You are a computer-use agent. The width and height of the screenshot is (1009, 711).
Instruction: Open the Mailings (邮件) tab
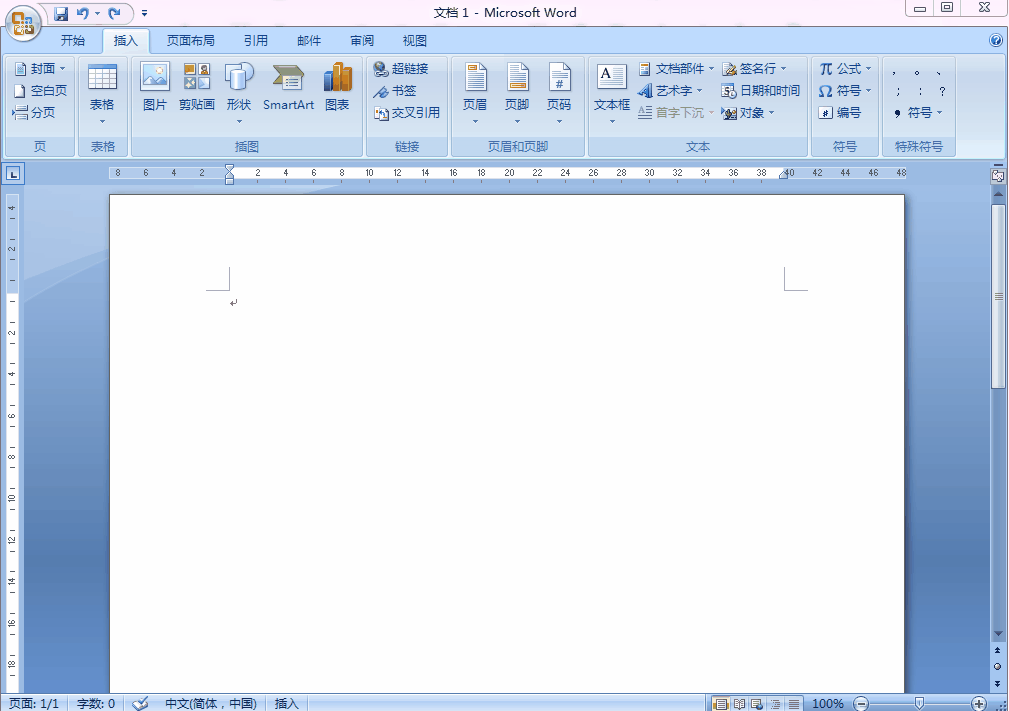(x=309, y=41)
